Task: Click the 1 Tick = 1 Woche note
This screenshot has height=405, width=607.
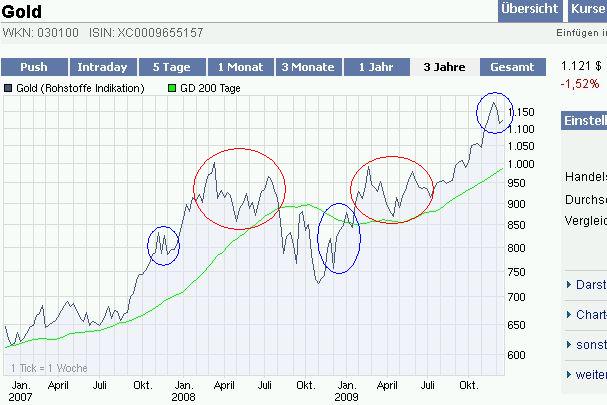Action: [49, 368]
